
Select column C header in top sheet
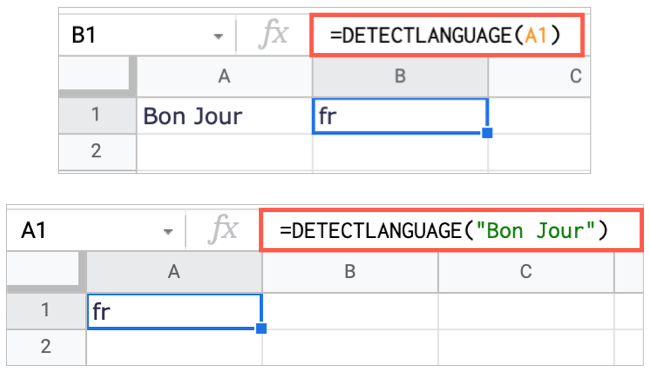pos(539,77)
